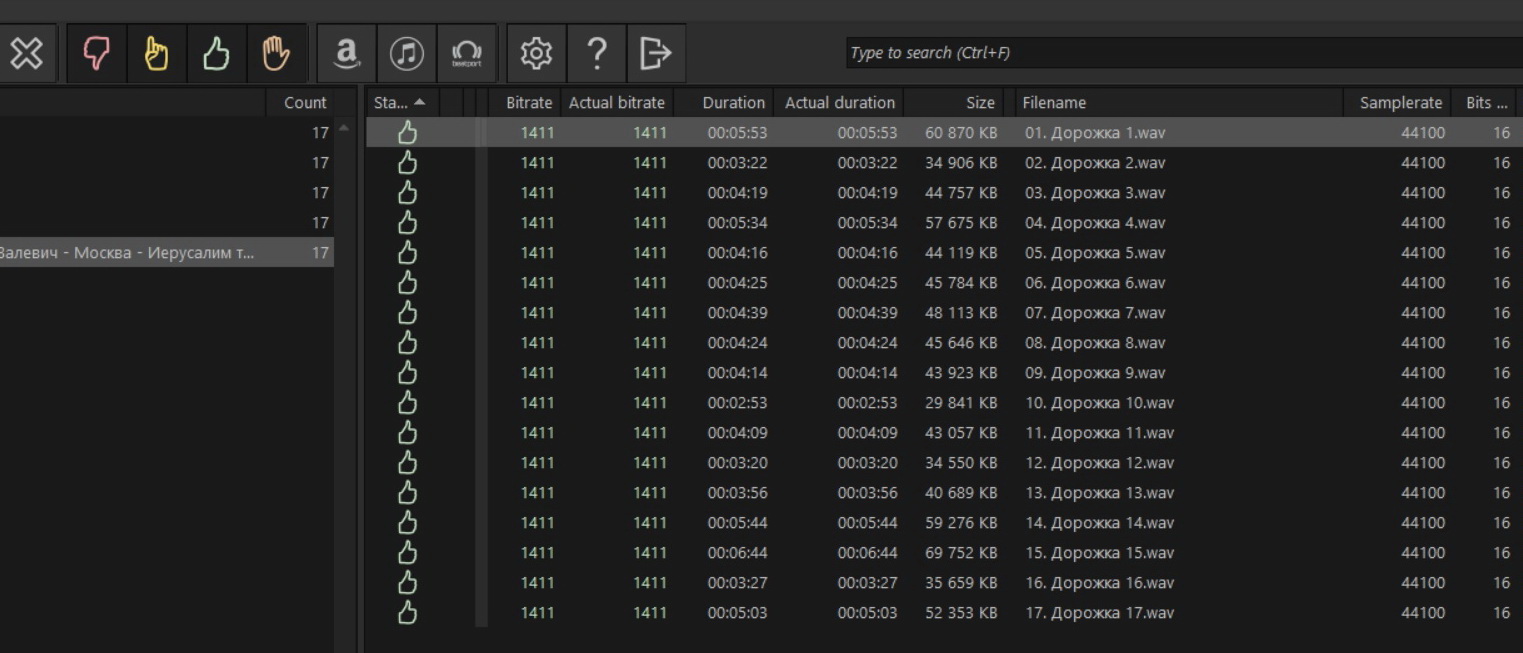Sort by the Status column header
This screenshot has width=1523, height=653.
click(x=402, y=102)
